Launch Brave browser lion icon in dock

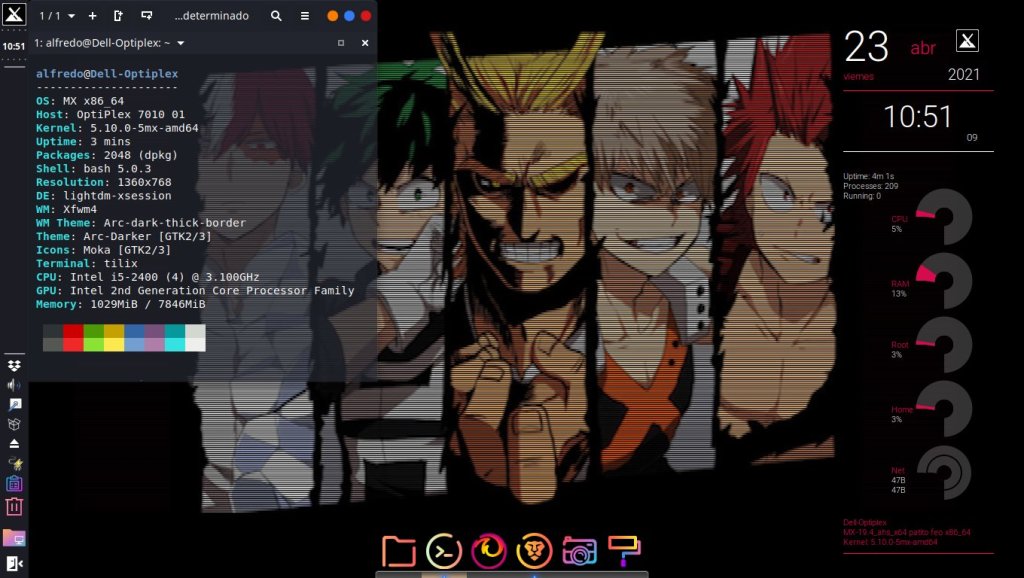(x=534, y=551)
